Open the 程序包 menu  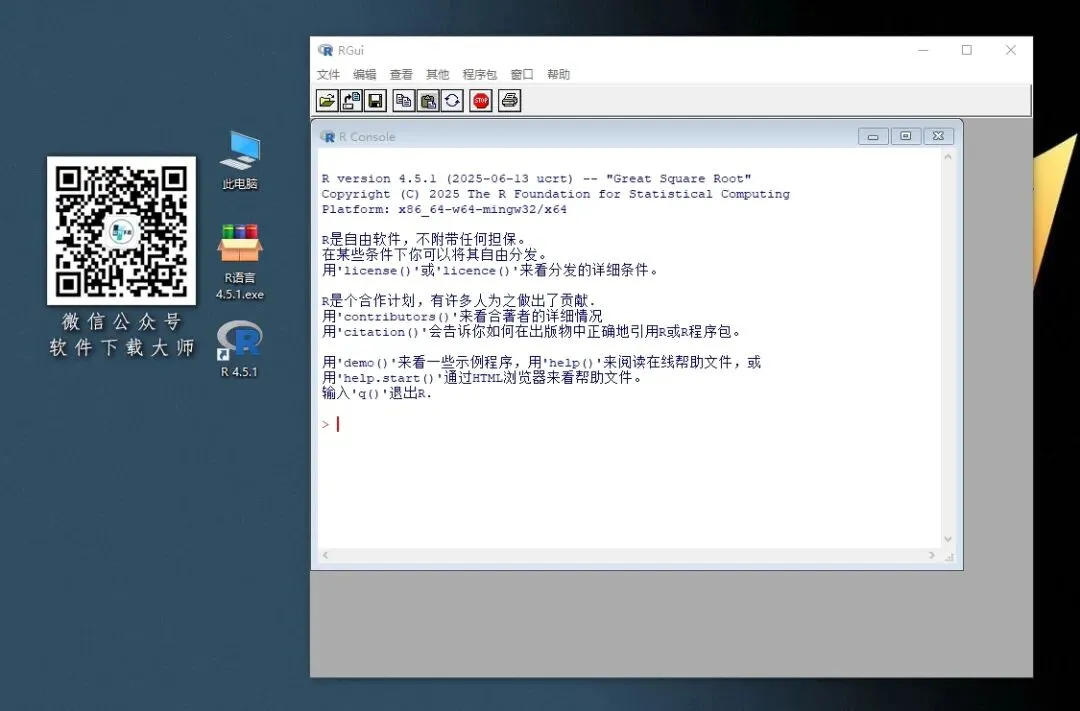pos(479,74)
